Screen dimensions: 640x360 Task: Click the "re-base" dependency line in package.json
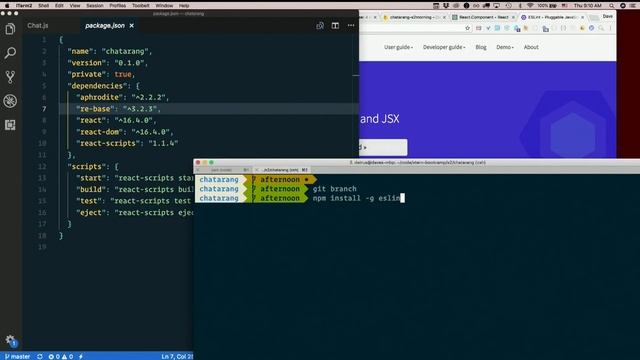point(209,109)
